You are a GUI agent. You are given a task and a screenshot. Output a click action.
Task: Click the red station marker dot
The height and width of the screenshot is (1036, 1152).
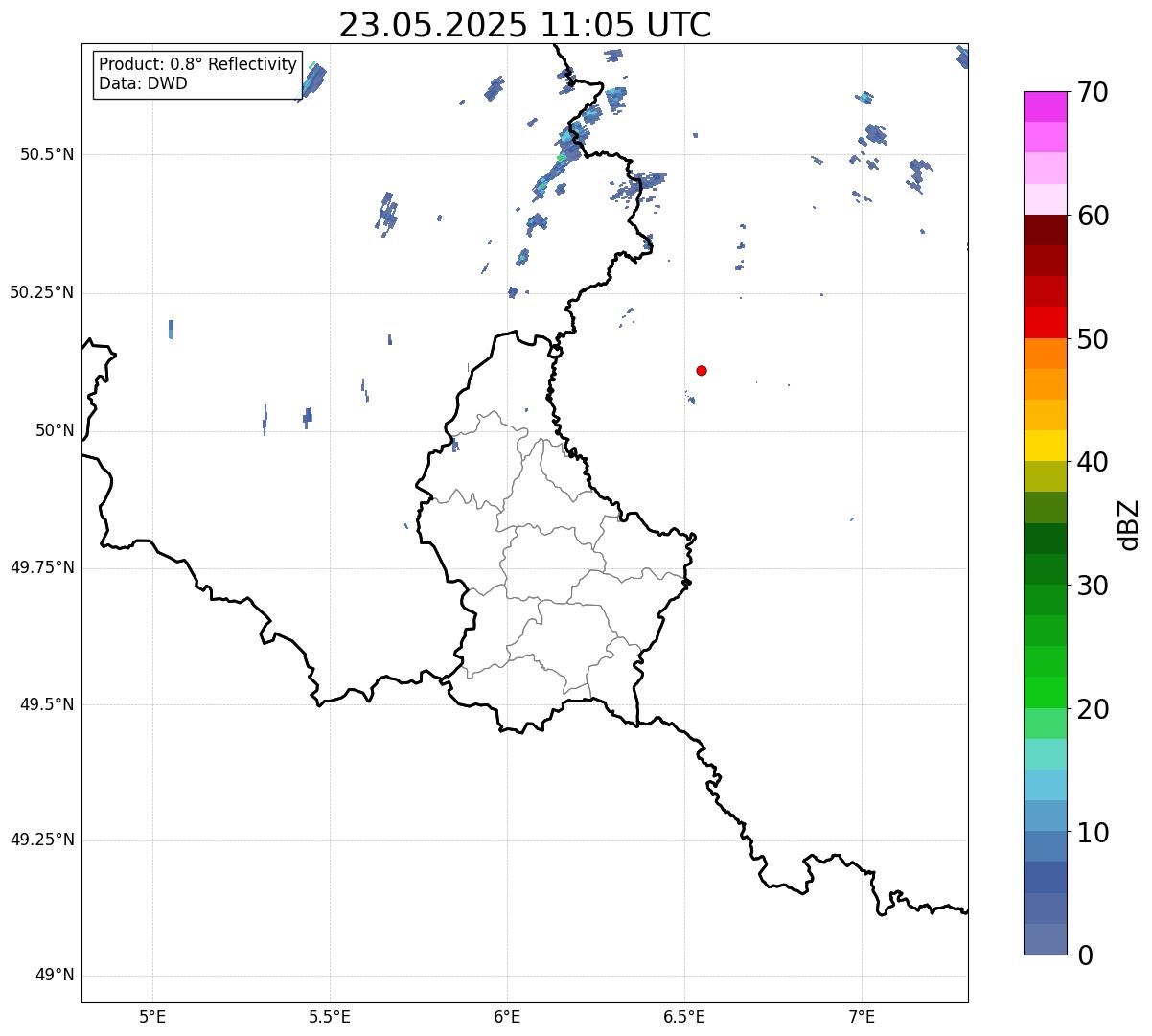click(x=702, y=370)
